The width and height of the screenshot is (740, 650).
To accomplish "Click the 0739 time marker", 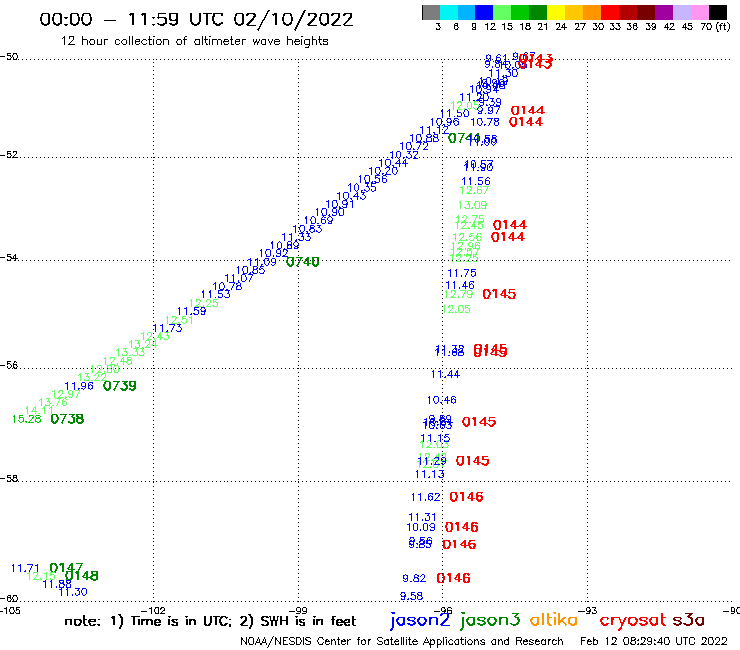I will [119, 386].
